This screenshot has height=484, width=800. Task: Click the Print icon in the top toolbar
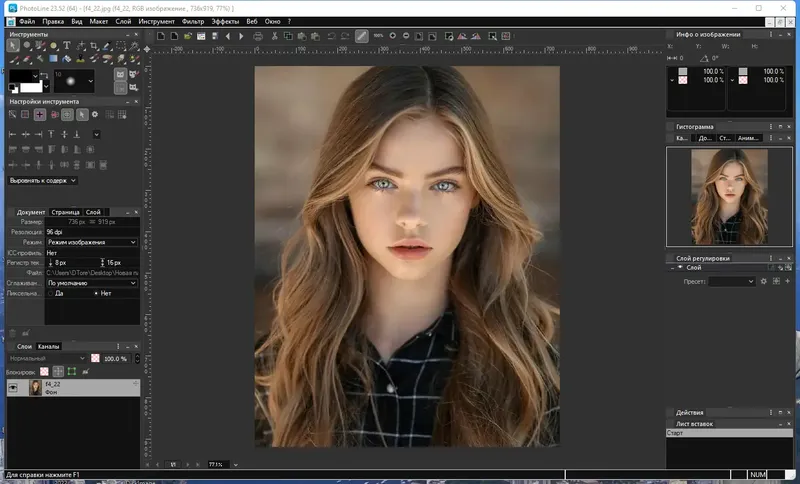pos(257,36)
